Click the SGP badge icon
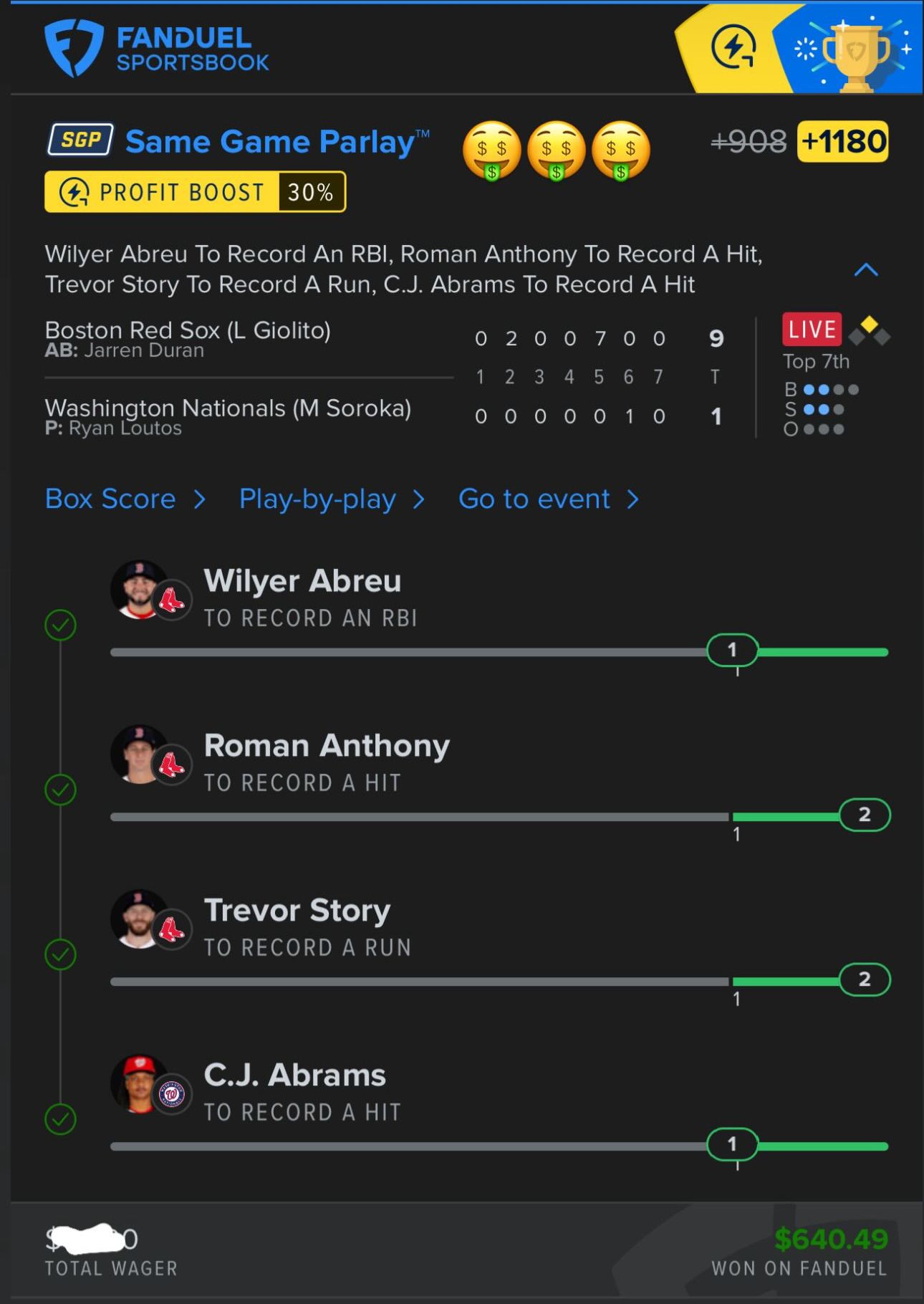The height and width of the screenshot is (1304, 924). [80, 140]
